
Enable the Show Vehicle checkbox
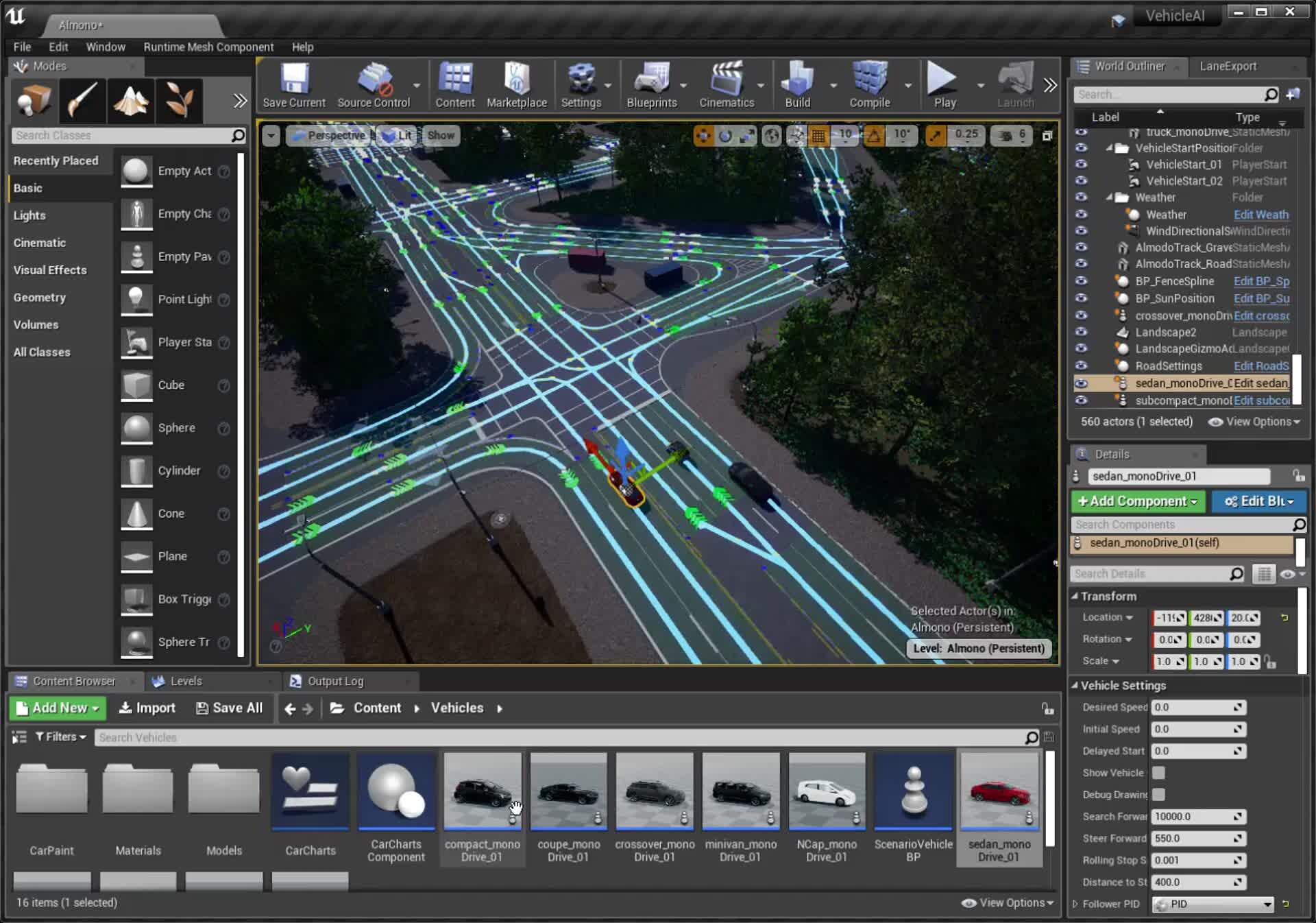(1159, 773)
